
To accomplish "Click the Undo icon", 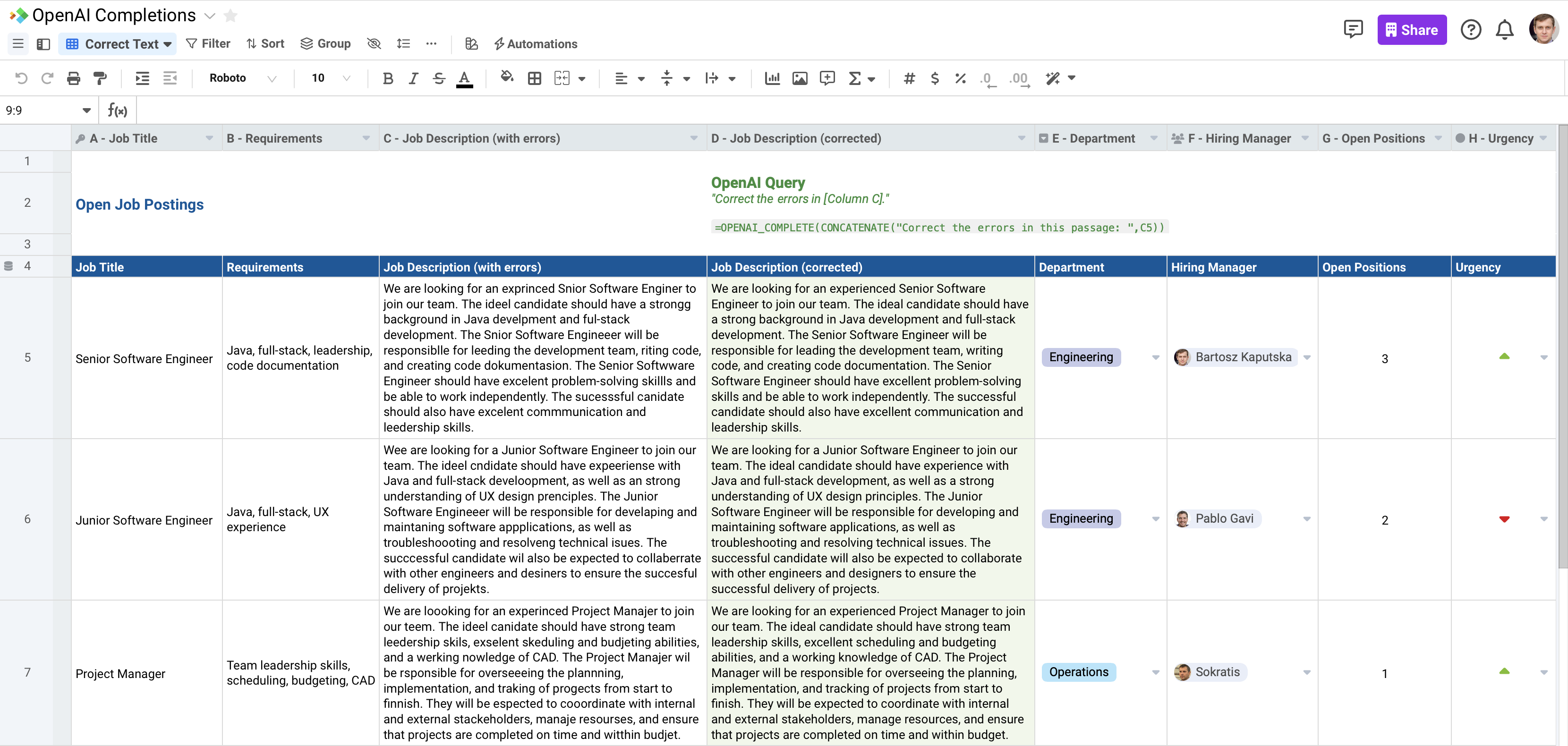I will [22, 78].
